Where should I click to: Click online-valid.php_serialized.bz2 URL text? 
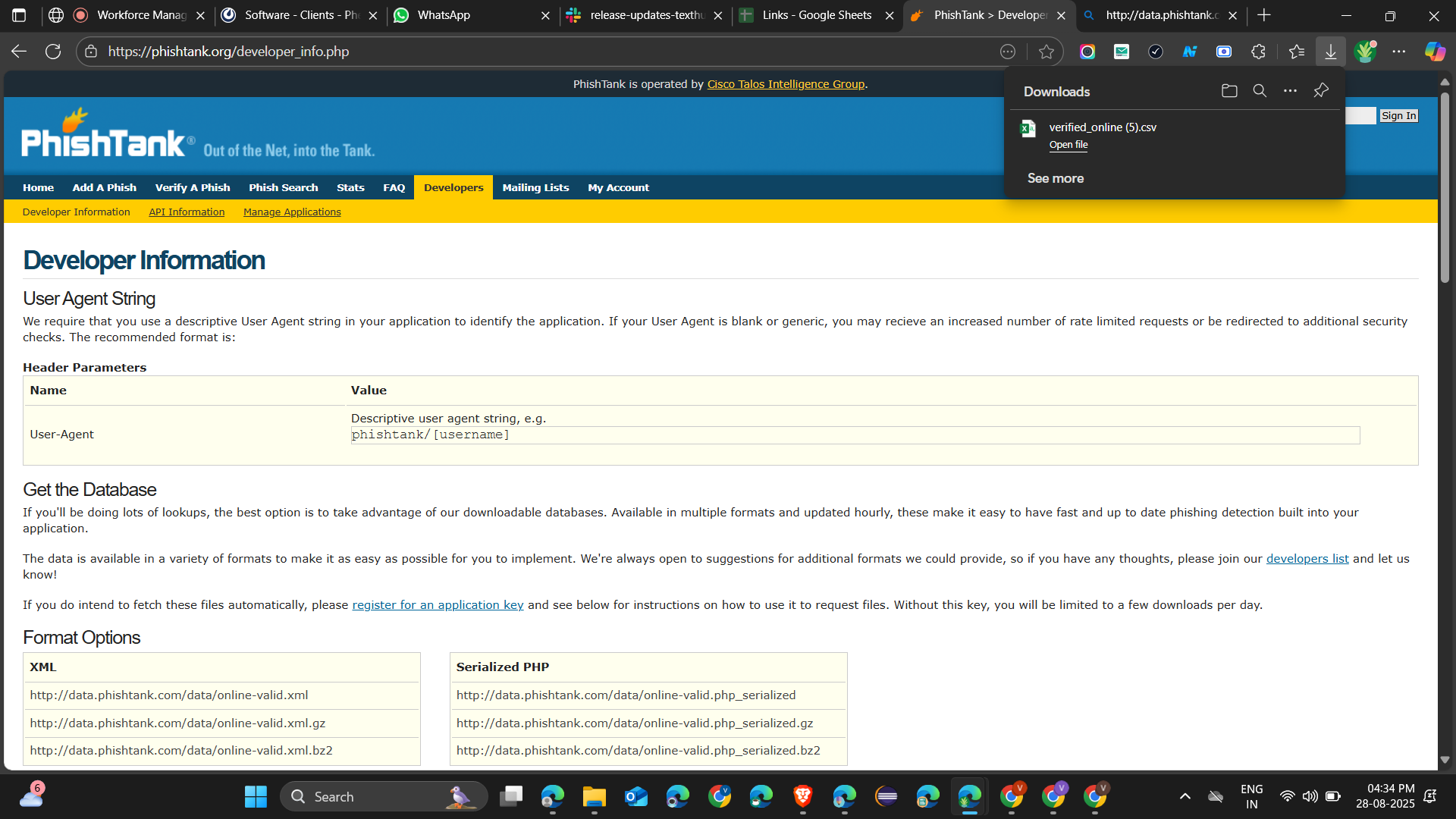click(639, 751)
